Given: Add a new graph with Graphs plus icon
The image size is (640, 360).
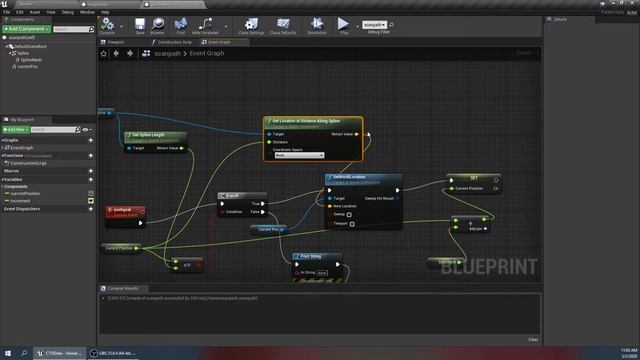Looking at the screenshot, I should click(91, 140).
